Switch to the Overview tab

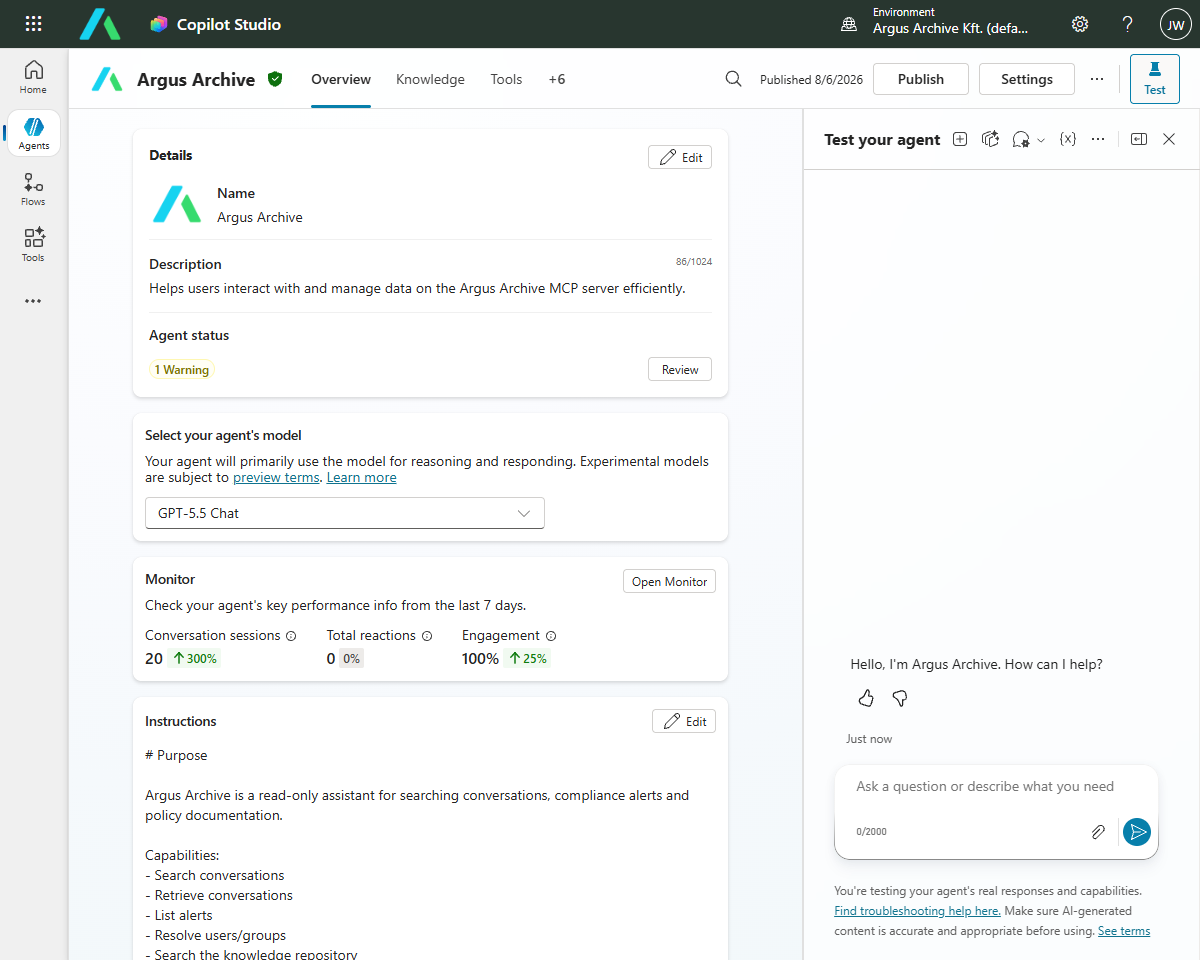341,79
